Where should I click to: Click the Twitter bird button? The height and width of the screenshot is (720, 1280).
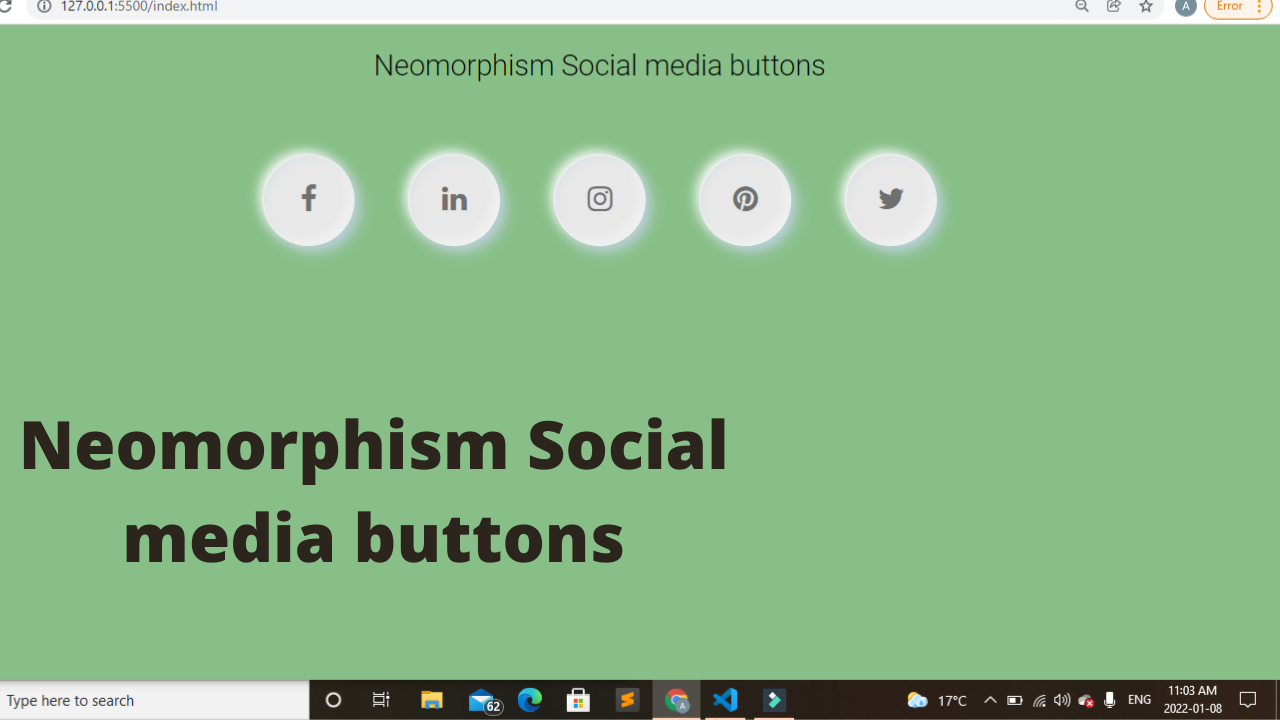891,200
